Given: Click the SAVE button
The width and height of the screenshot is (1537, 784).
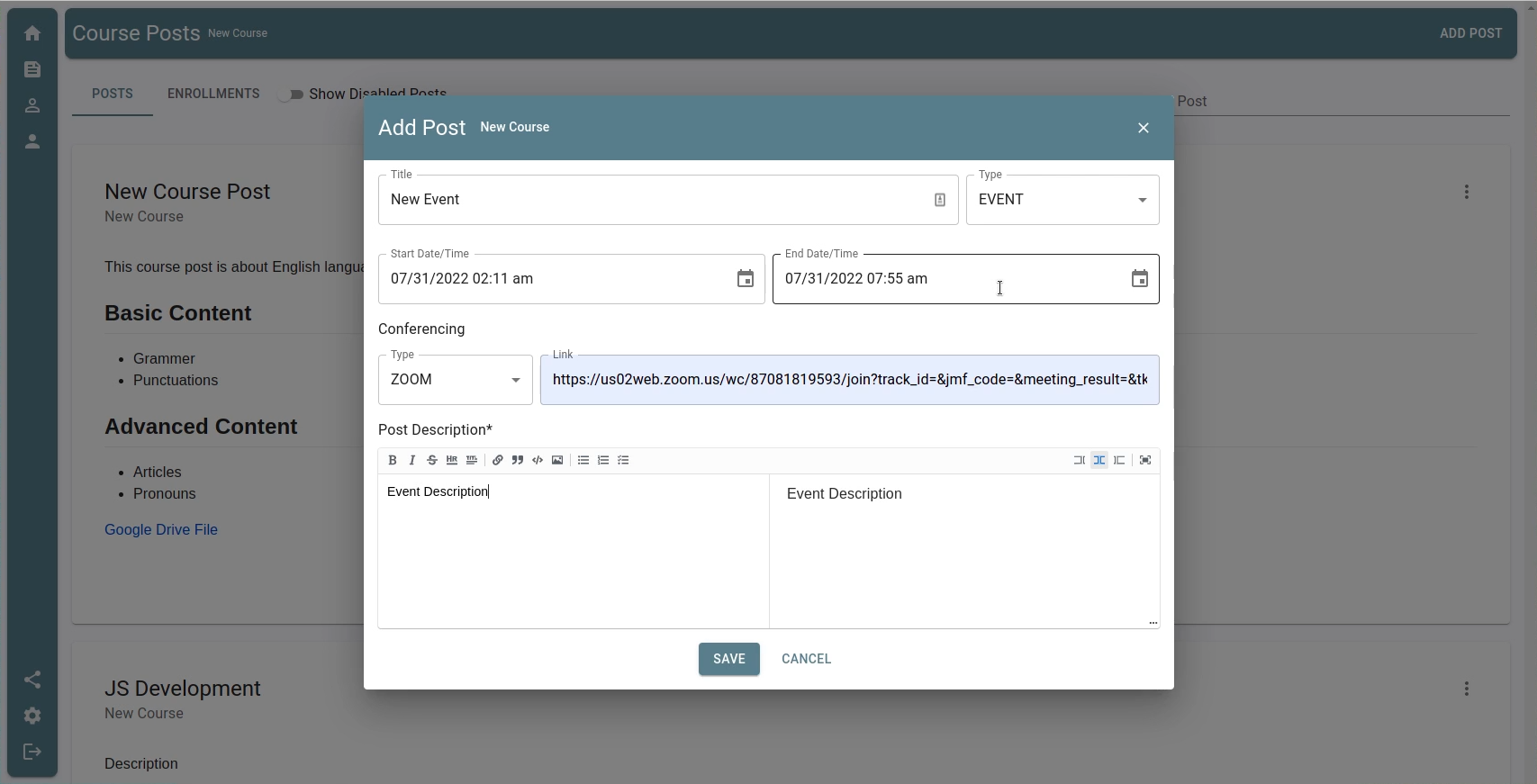Looking at the screenshot, I should click(729, 659).
